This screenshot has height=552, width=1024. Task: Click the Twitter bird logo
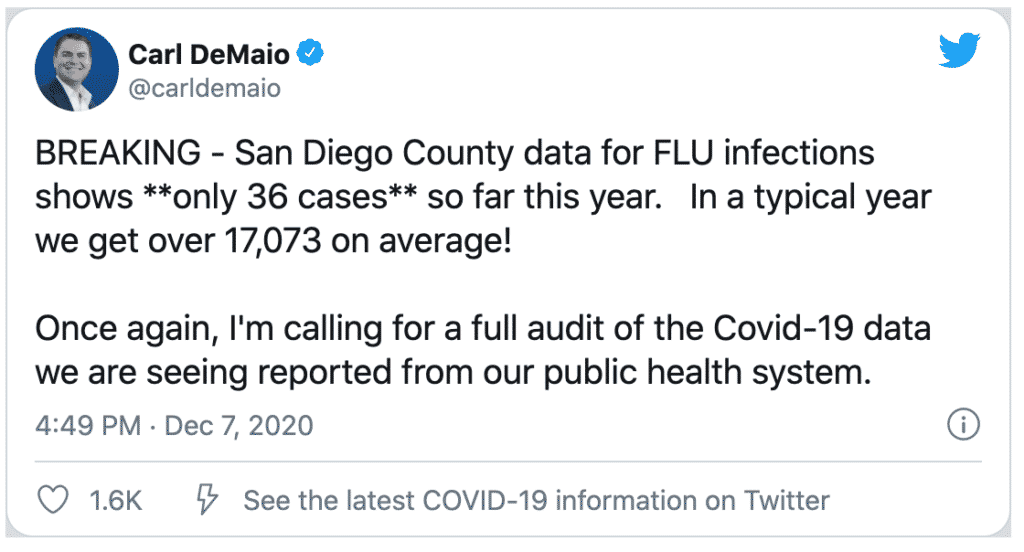[959, 51]
